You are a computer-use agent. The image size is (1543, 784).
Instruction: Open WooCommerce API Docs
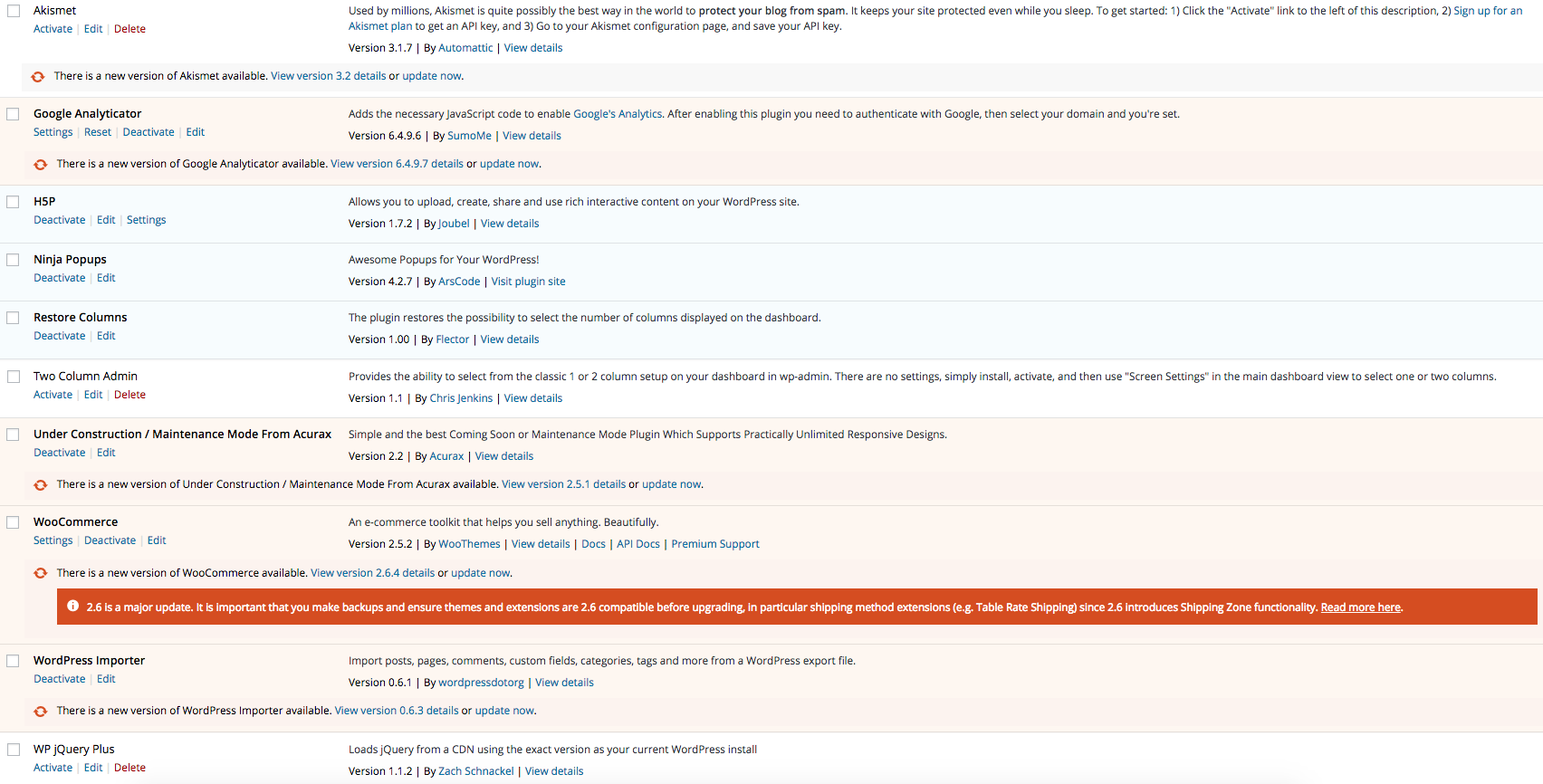637,544
